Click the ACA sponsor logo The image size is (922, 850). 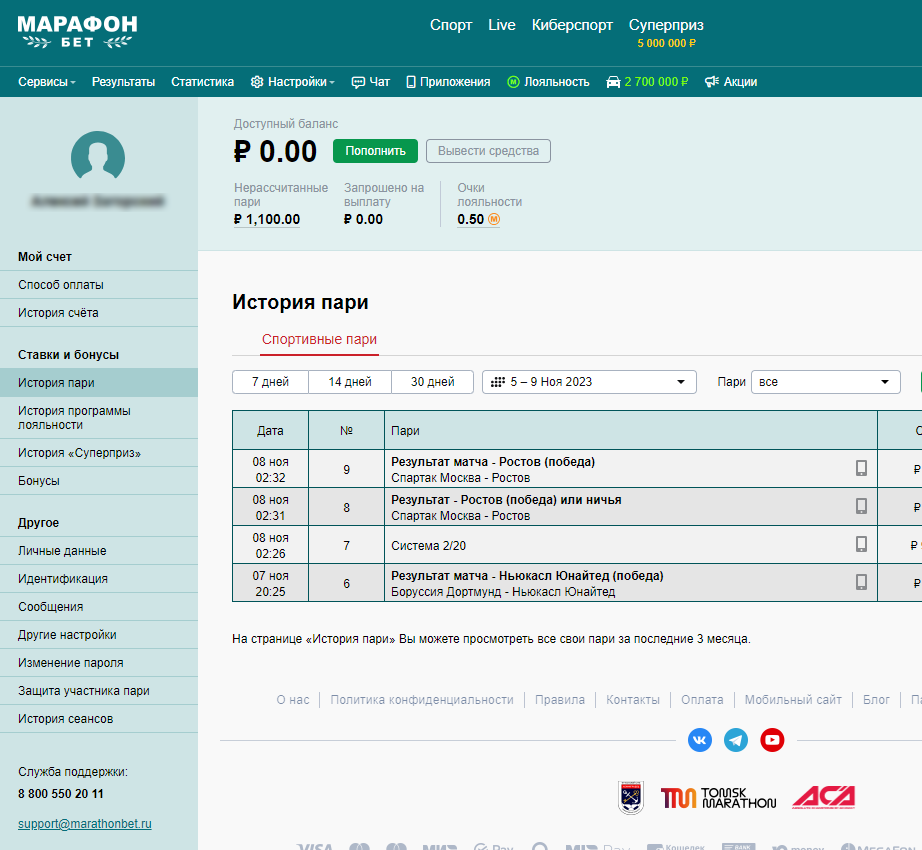click(x=824, y=798)
